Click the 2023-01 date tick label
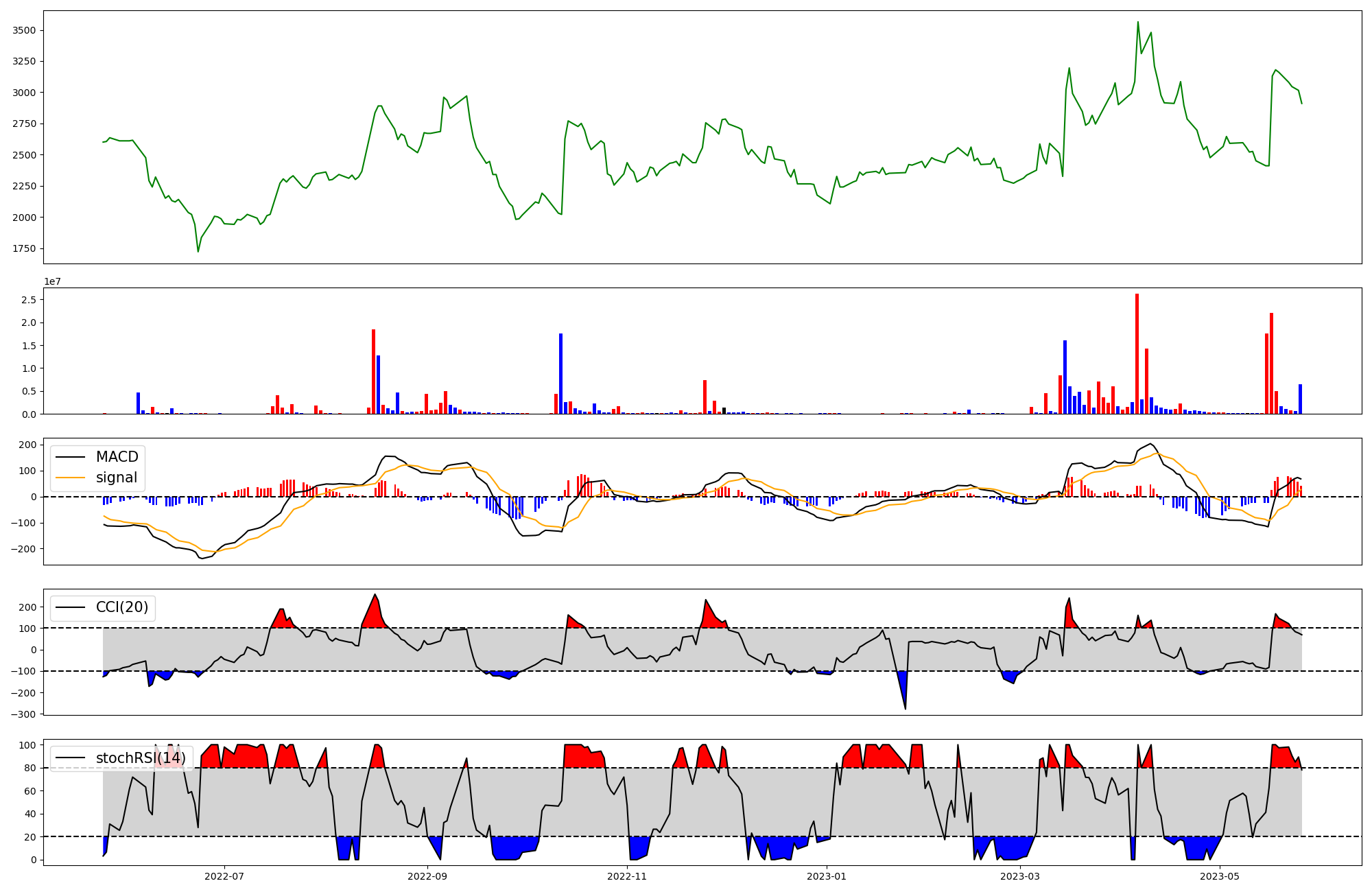Image resolution: width=1372 pixels, height=892 pixels. [x=827, y=876]
